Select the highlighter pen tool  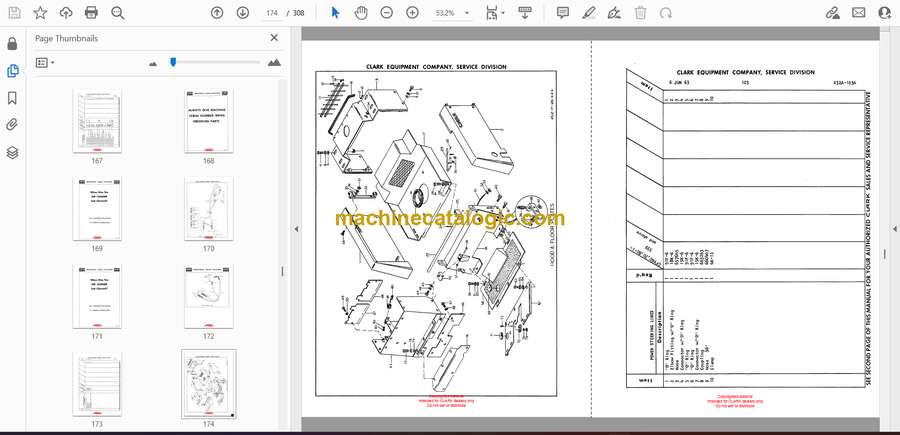[x=588, y=13]
